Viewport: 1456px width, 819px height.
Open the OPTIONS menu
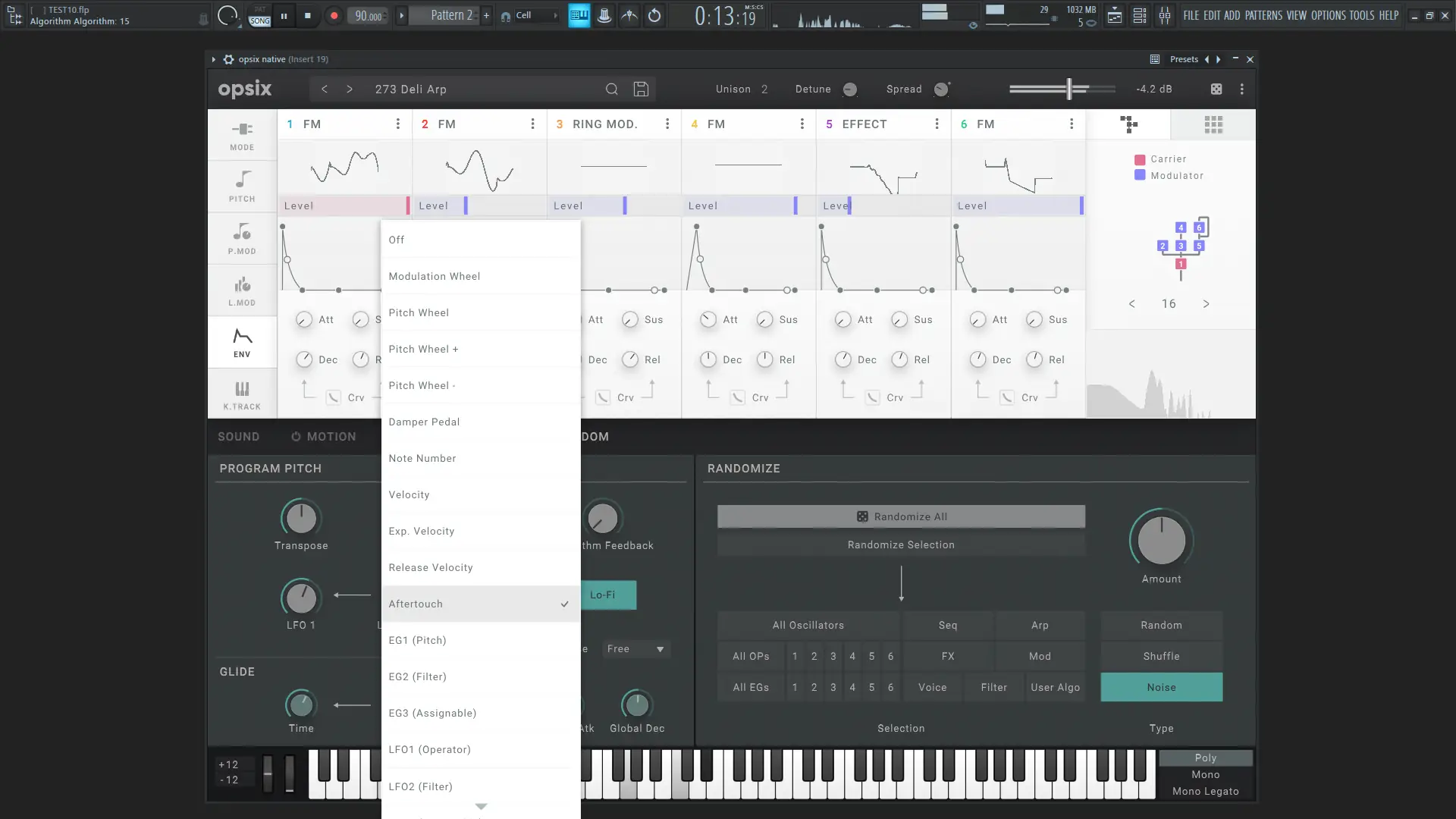point(1329,15)
